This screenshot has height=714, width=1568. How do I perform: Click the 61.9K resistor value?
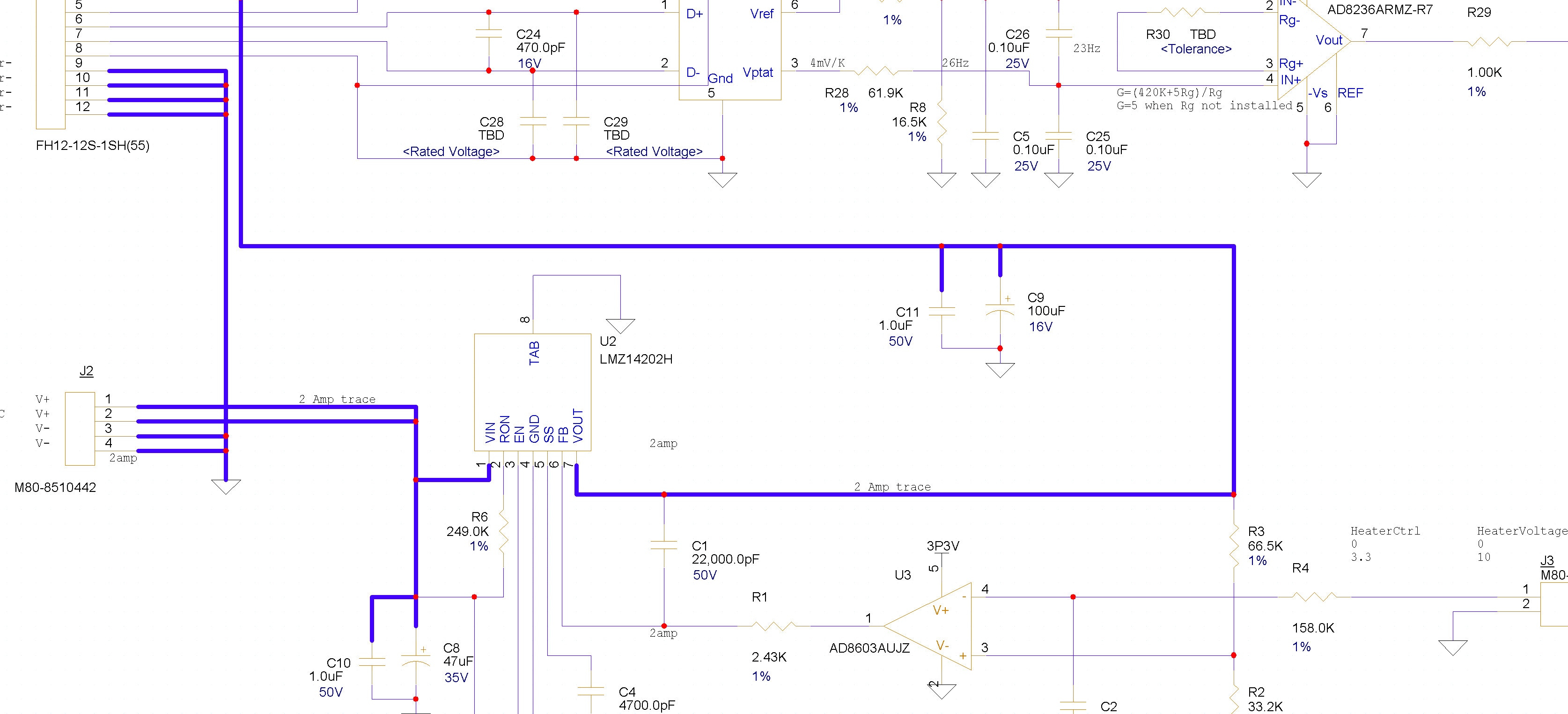(x=886, y=93)
